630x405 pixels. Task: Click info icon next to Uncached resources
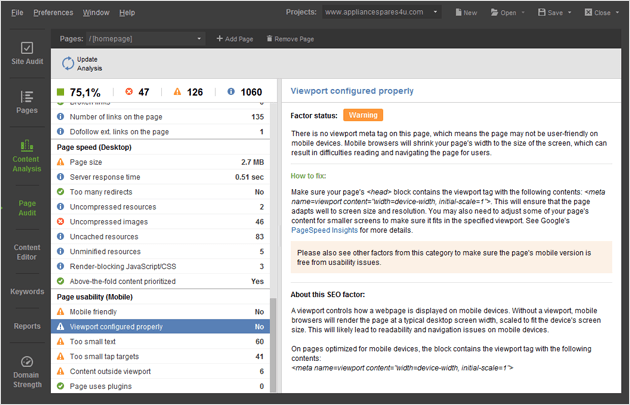[60, 236]
